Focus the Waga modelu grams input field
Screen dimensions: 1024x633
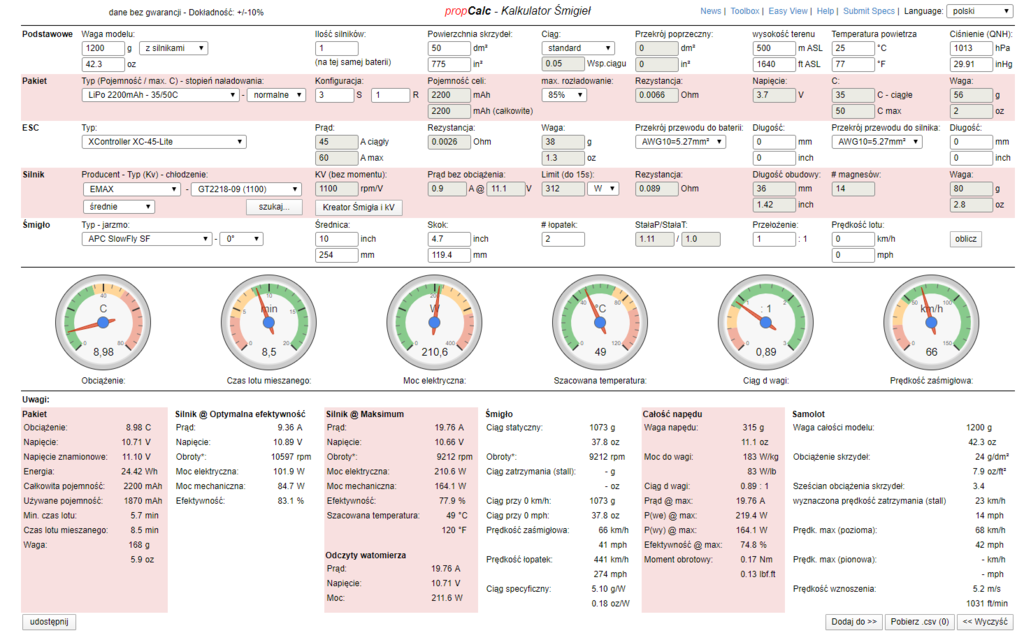tap(106, 48)
